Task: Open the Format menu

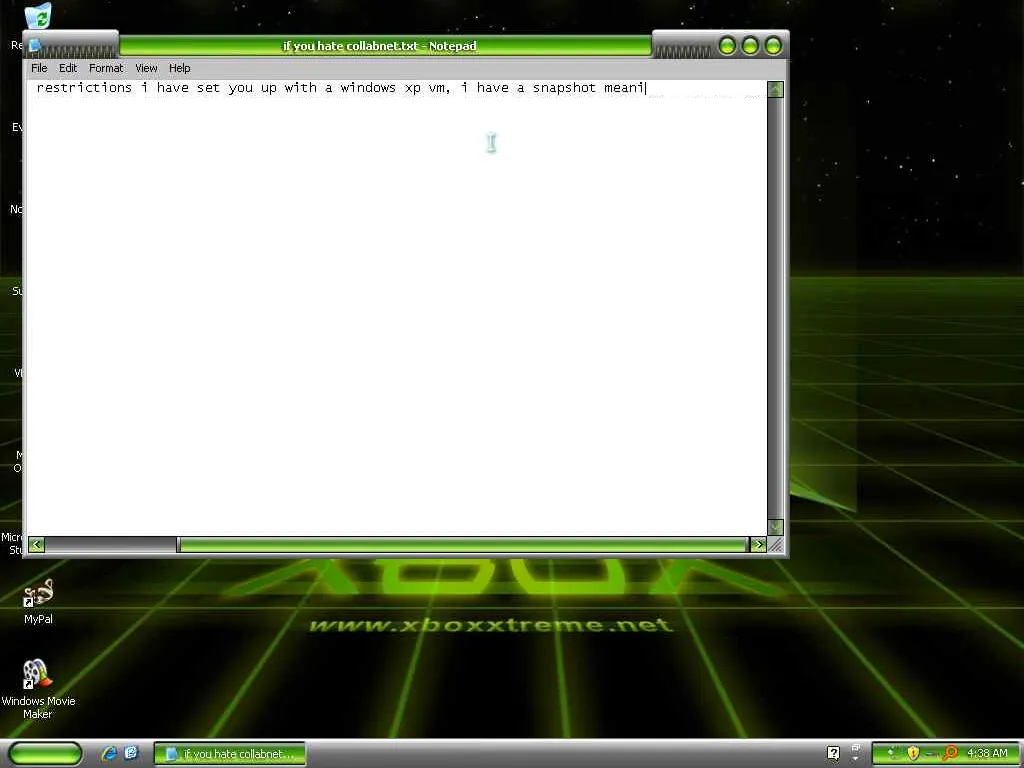Action: pyautogui.click(x=106, y=68)
